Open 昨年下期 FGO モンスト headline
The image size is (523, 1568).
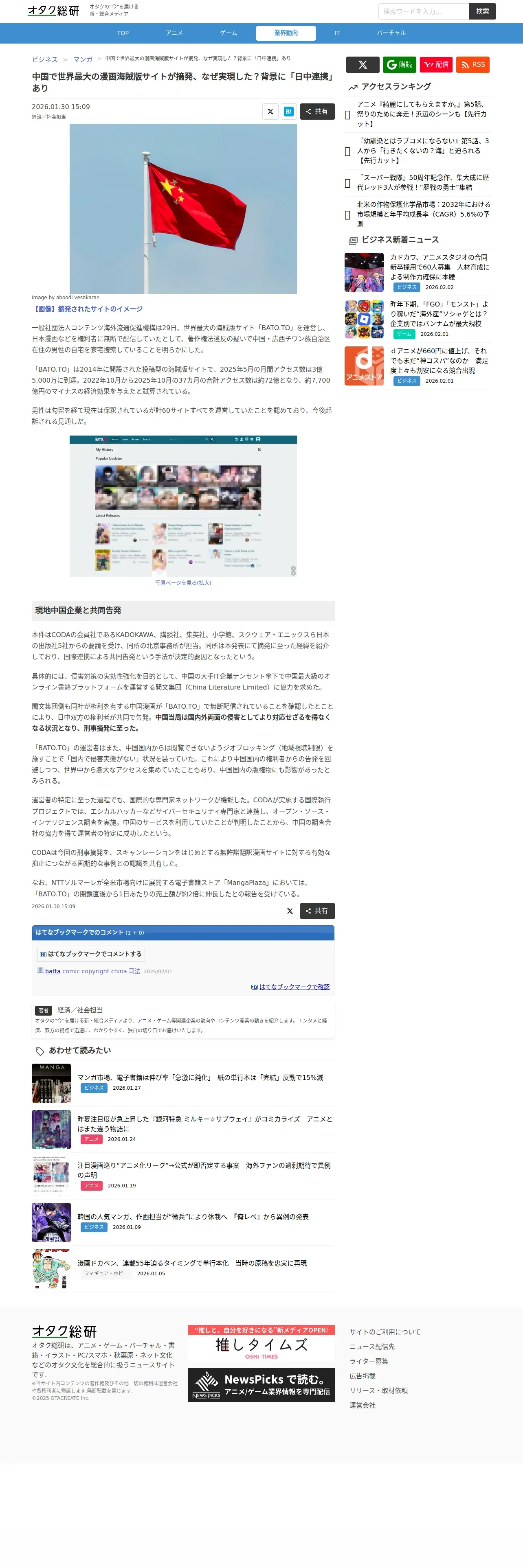[x=439, y=314]
